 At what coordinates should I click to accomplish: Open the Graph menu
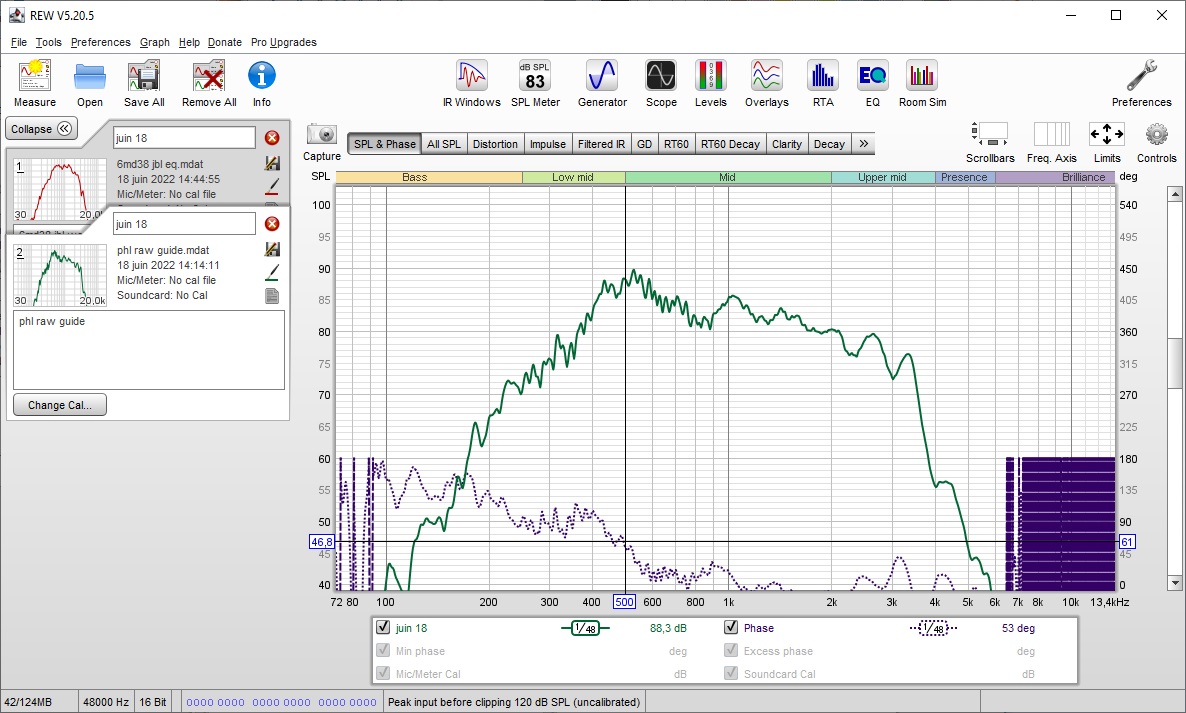(154, 42)
